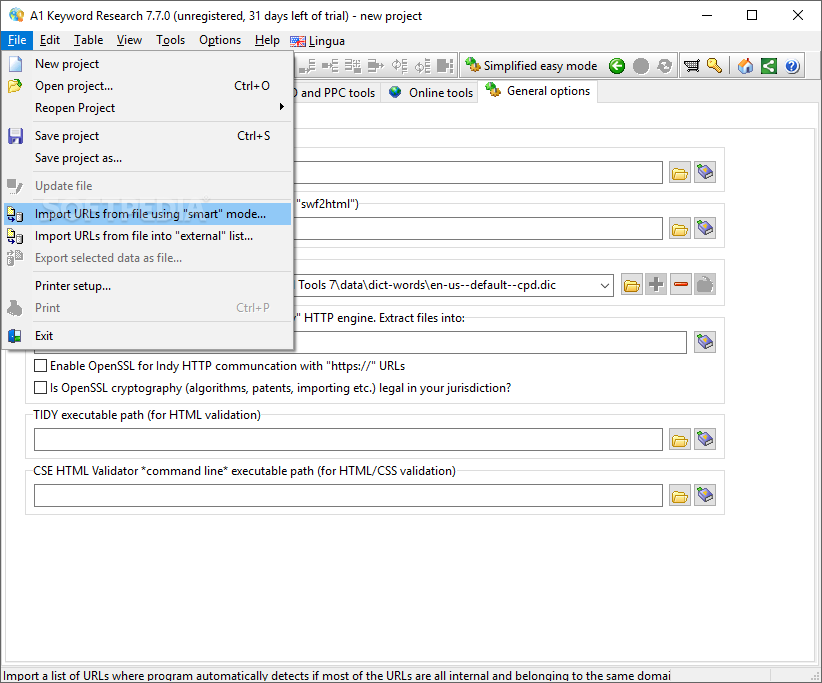Image resolution: width=822 pixels, height=683 pixels.
Task: Click folder browse icon for CSE HTML Validator
Action: click(680, 496)
